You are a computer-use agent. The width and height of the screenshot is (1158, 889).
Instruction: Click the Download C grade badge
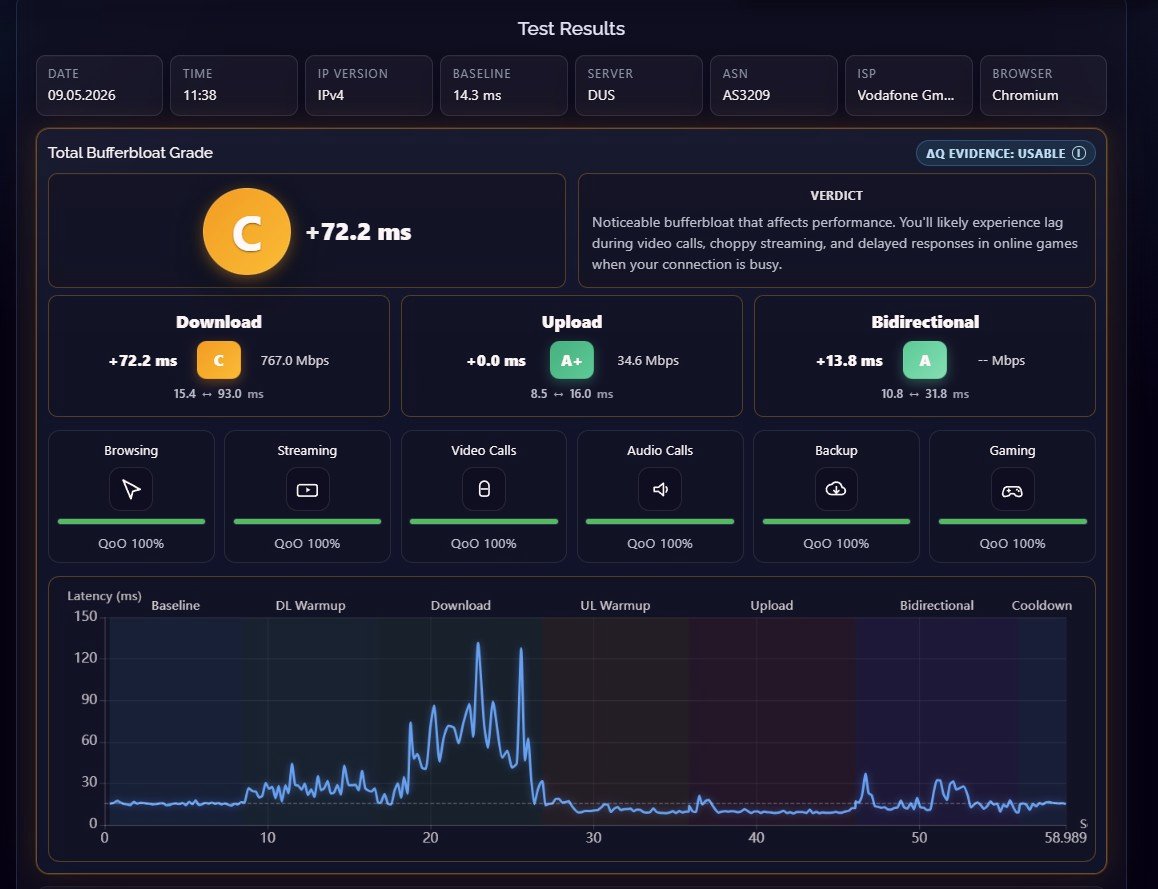219,360
